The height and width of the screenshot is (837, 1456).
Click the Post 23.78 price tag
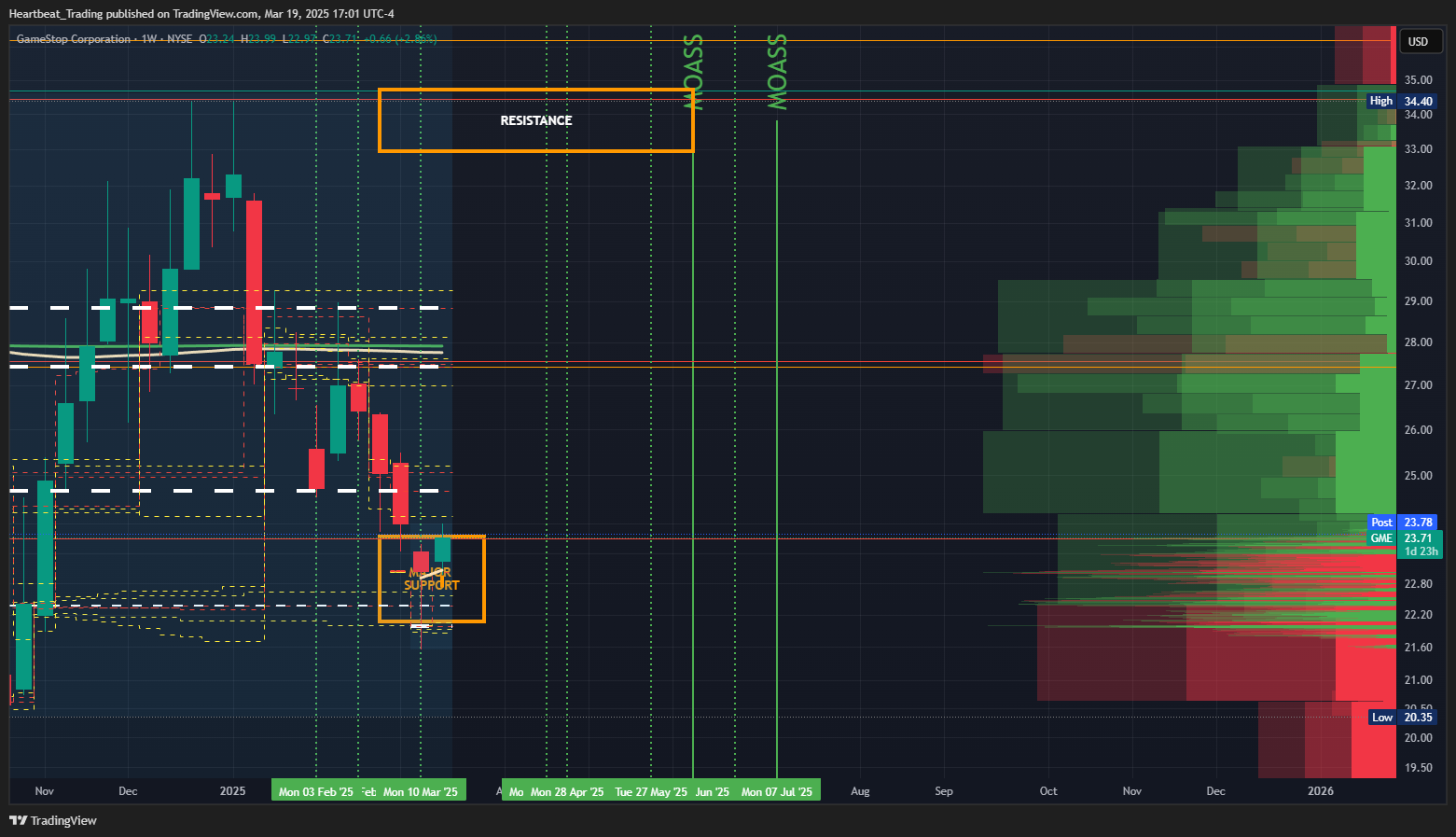tap(1402, 523)
